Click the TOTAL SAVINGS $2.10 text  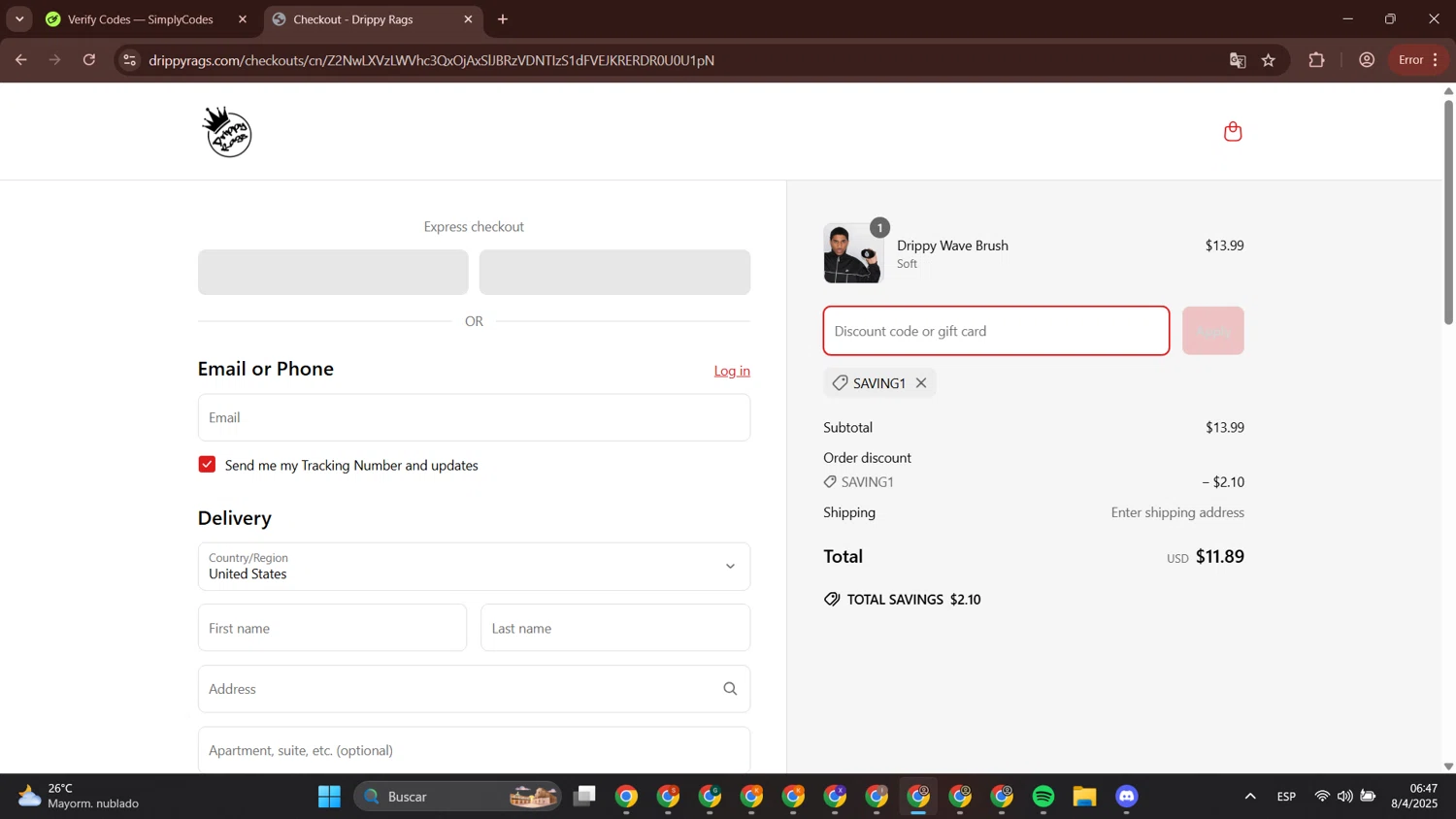pos(913,600)
